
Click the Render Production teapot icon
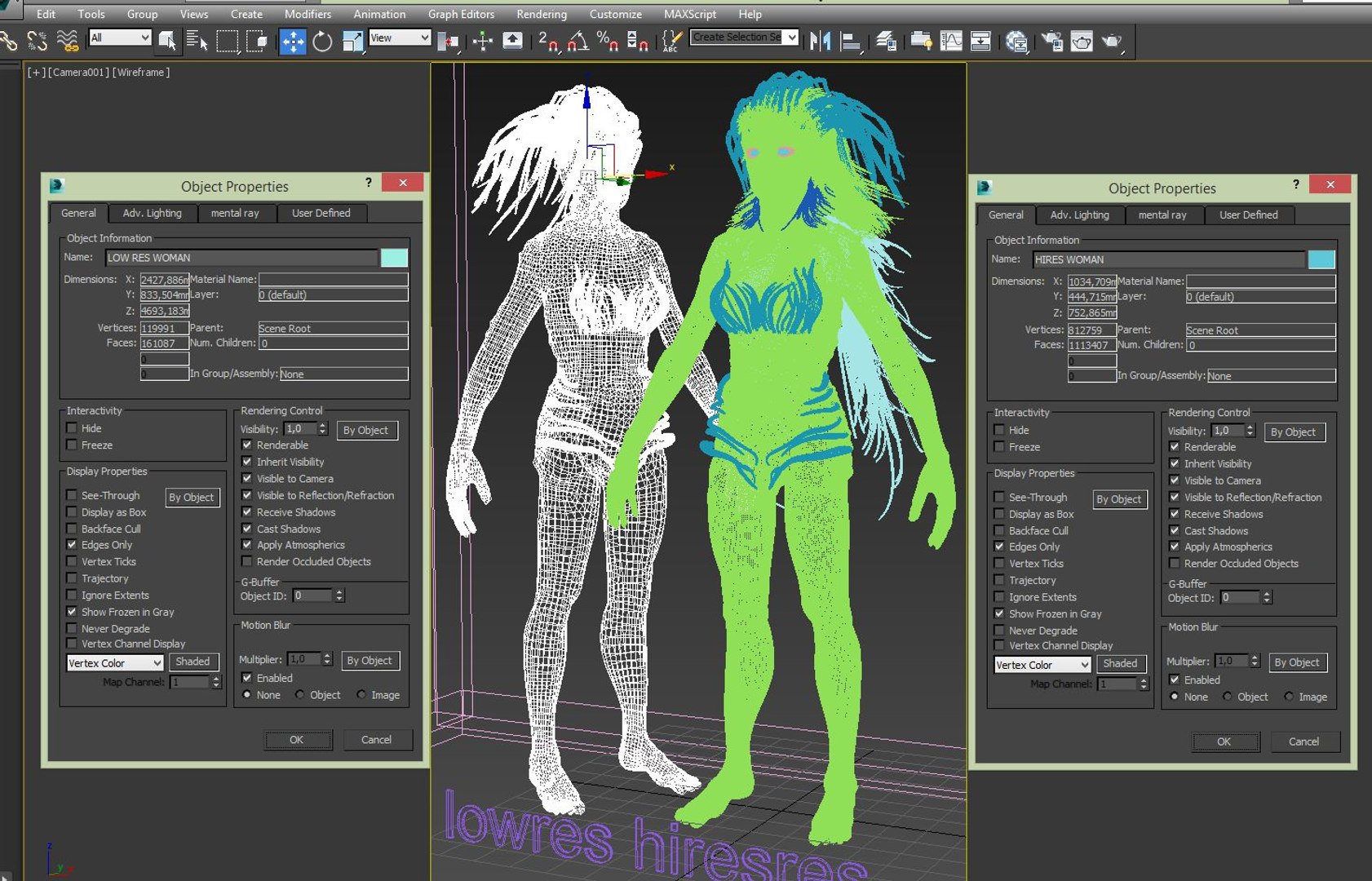[x=1112, y=41]
